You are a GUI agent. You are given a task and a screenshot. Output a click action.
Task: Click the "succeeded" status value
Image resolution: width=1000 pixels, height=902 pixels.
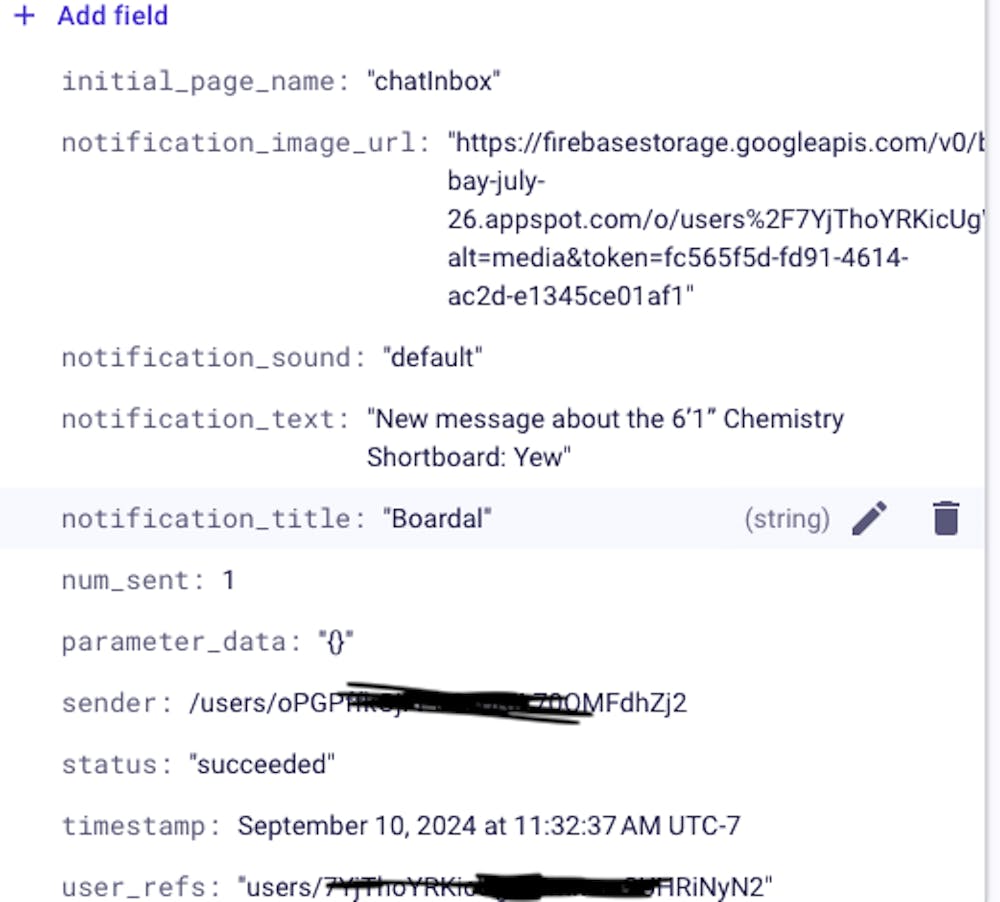262,765
